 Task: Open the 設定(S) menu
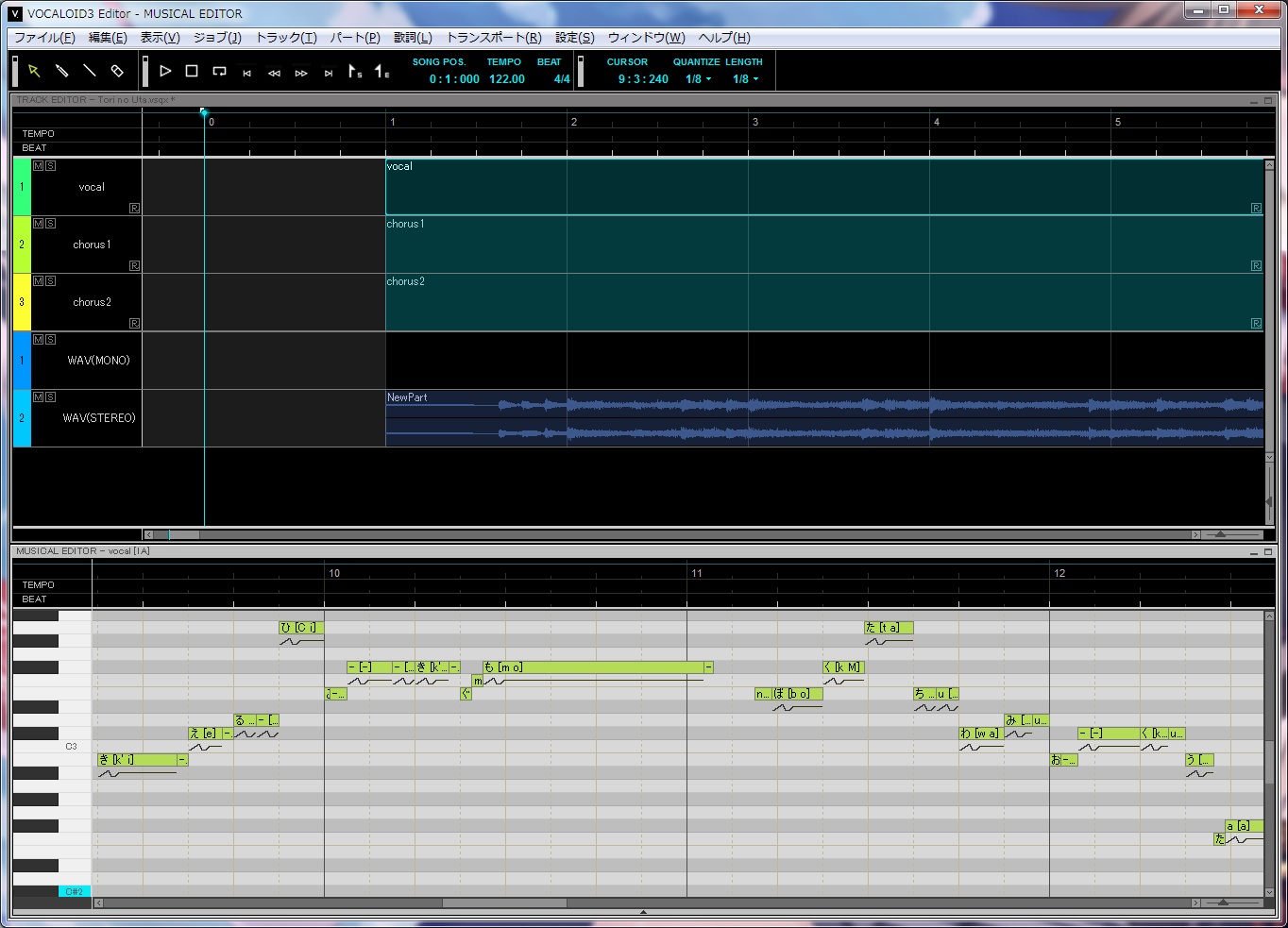[x=574, y=38]
